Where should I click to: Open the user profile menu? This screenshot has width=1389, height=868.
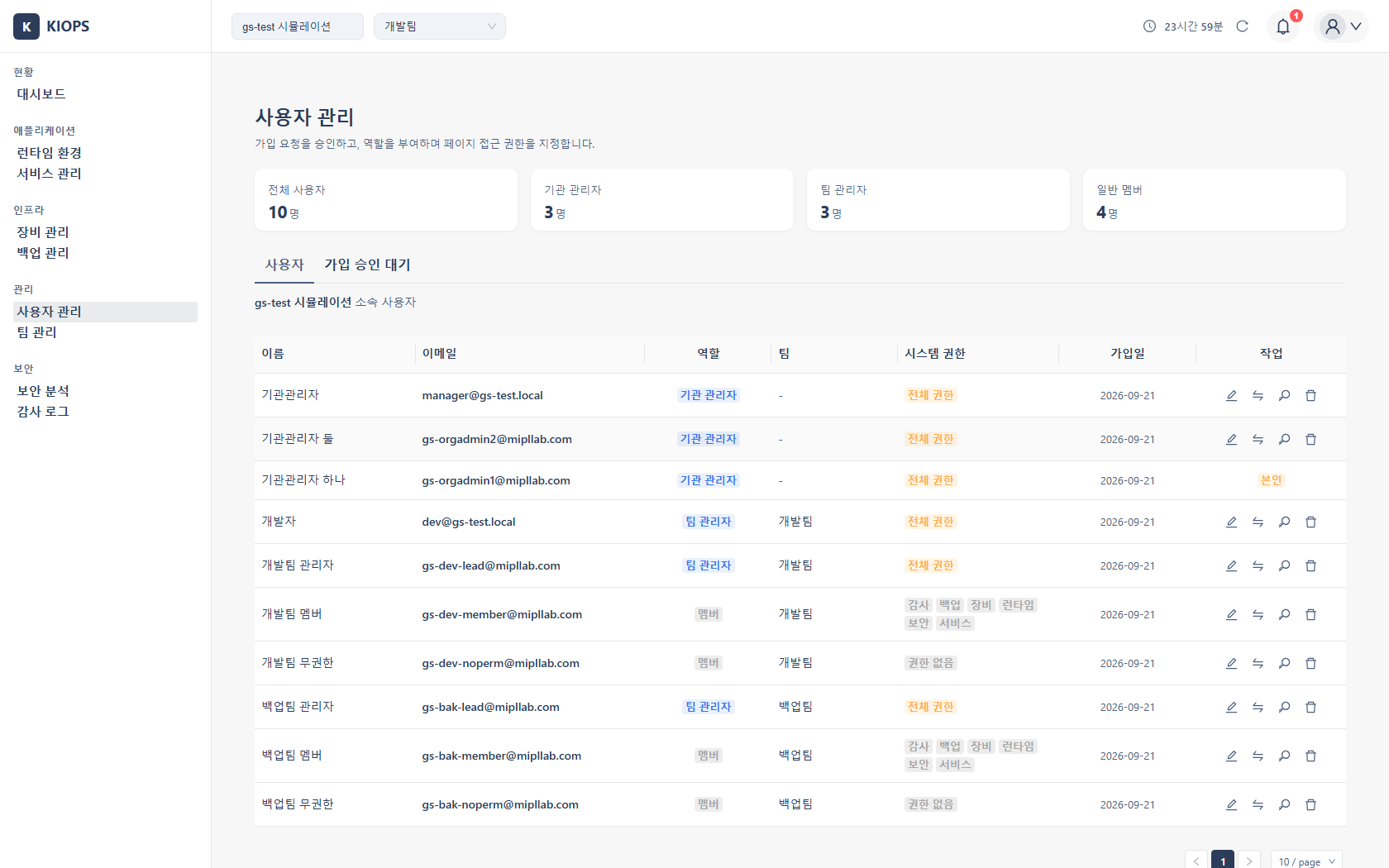(x=1341, y=26)
